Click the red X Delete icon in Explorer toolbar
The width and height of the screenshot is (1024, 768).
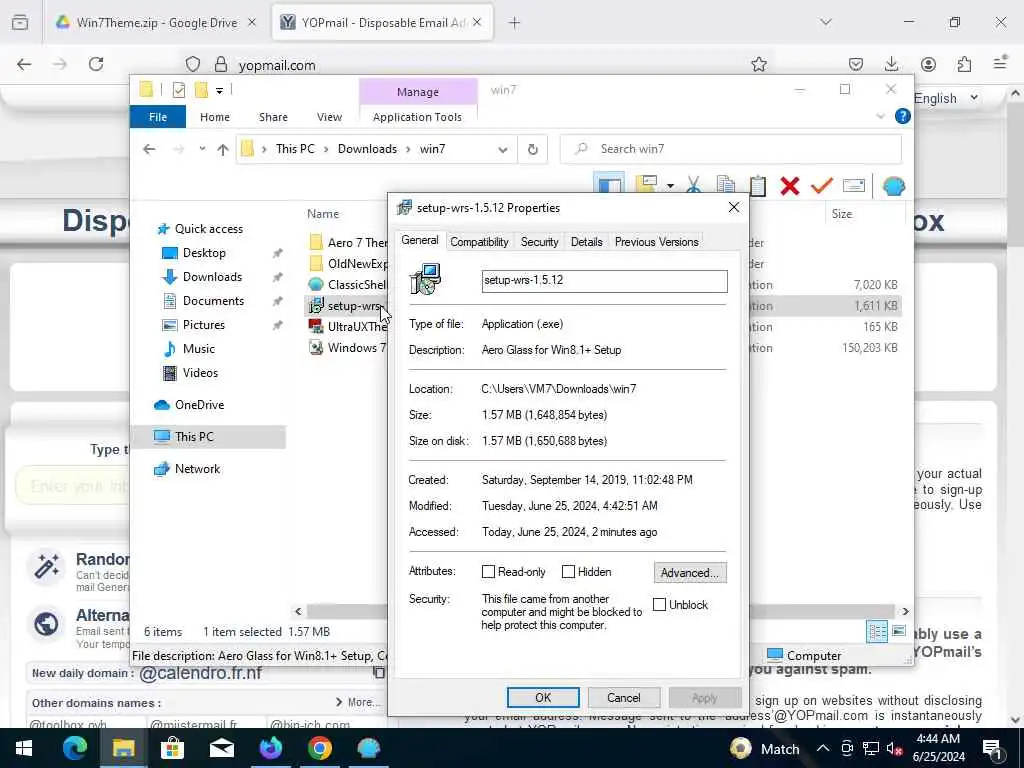[x=790, y=185]
